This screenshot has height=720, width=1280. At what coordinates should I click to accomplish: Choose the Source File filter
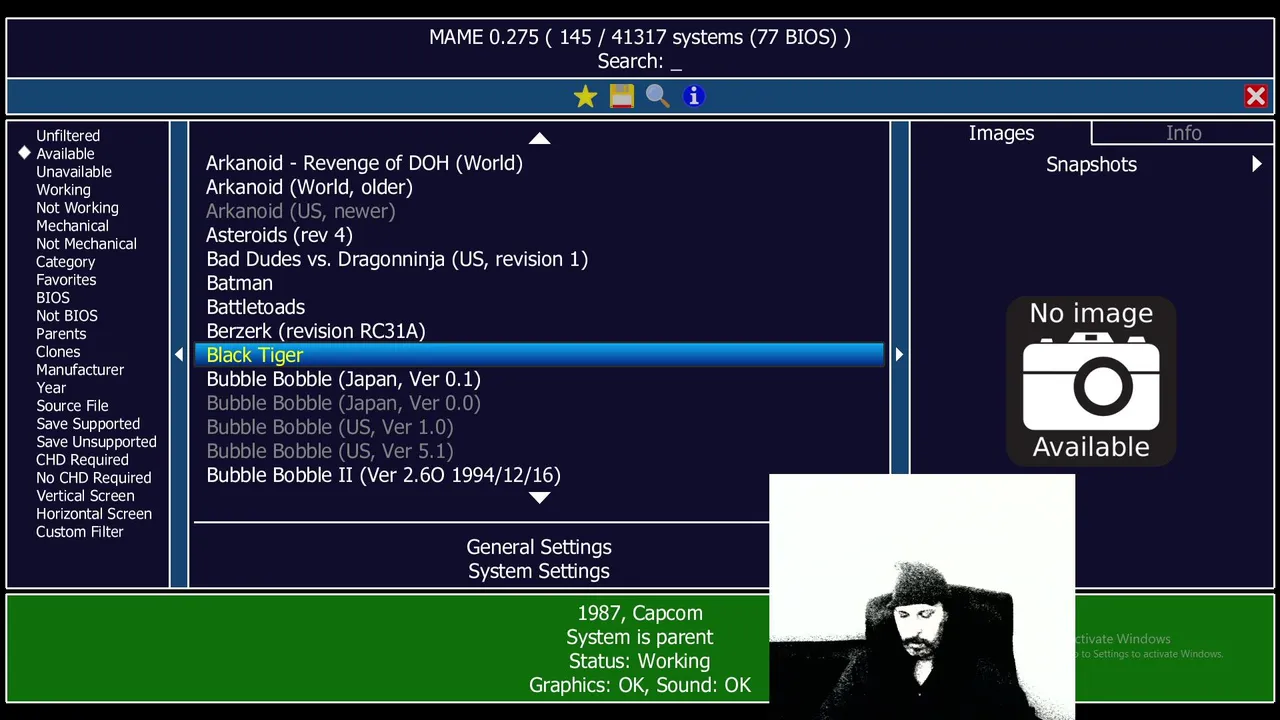pos(72,406)
